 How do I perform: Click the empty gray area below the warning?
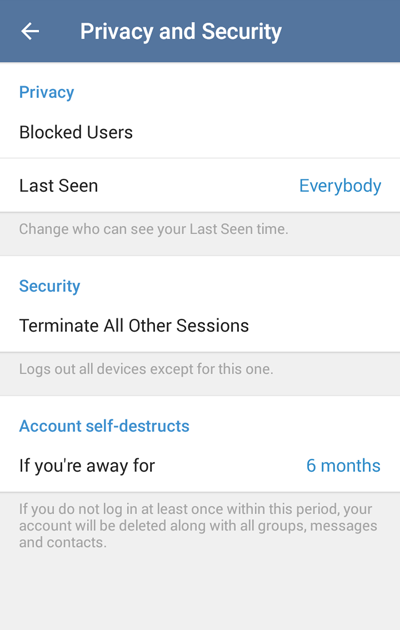[x=200, y=593]
